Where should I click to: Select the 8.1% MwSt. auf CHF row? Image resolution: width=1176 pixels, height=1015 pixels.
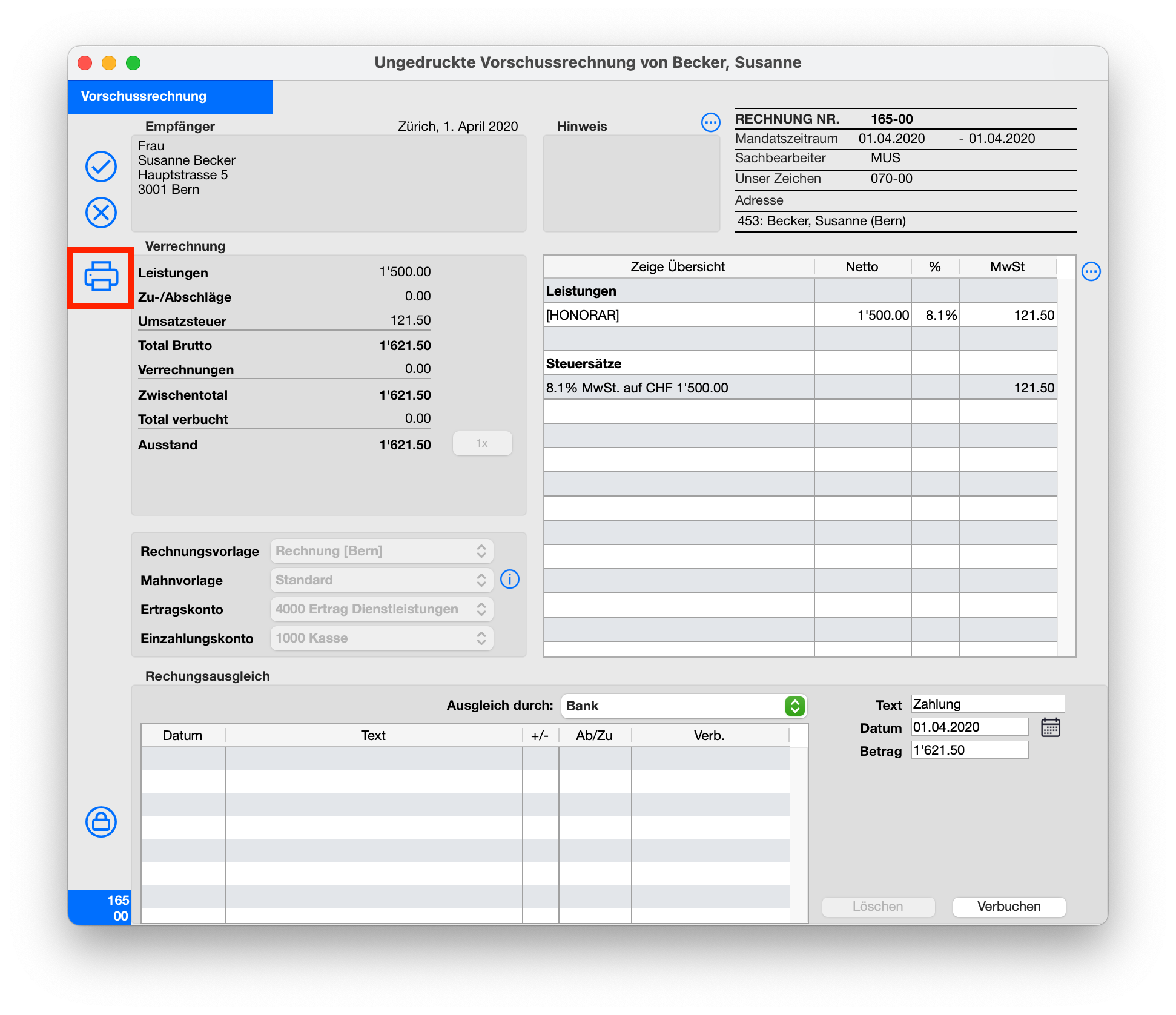click(x=800, y=388)
